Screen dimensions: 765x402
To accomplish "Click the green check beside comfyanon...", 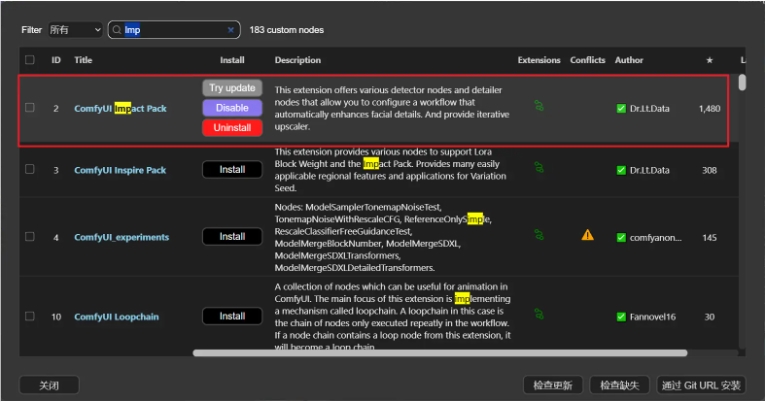I will click(621, 238).
